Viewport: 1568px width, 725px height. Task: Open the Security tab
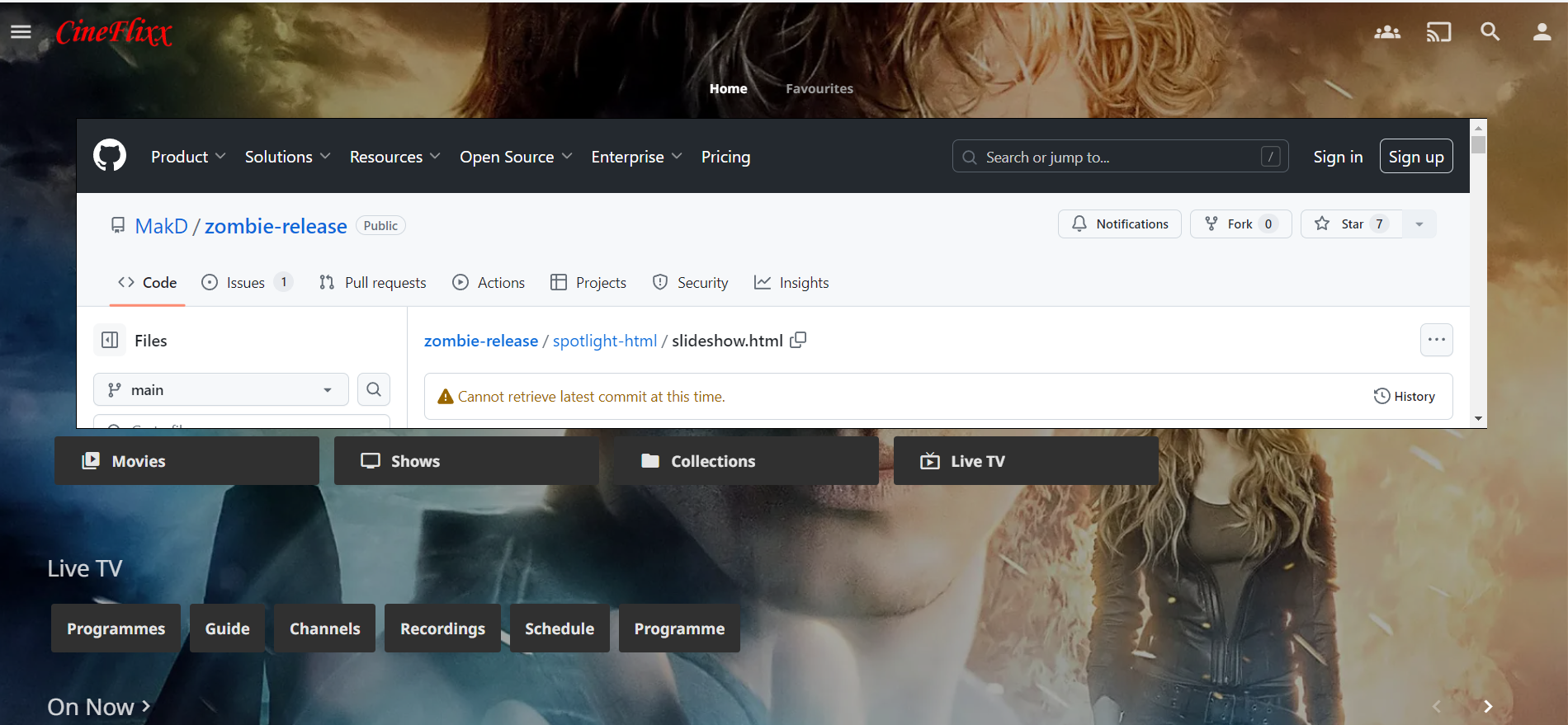[690, 282]
